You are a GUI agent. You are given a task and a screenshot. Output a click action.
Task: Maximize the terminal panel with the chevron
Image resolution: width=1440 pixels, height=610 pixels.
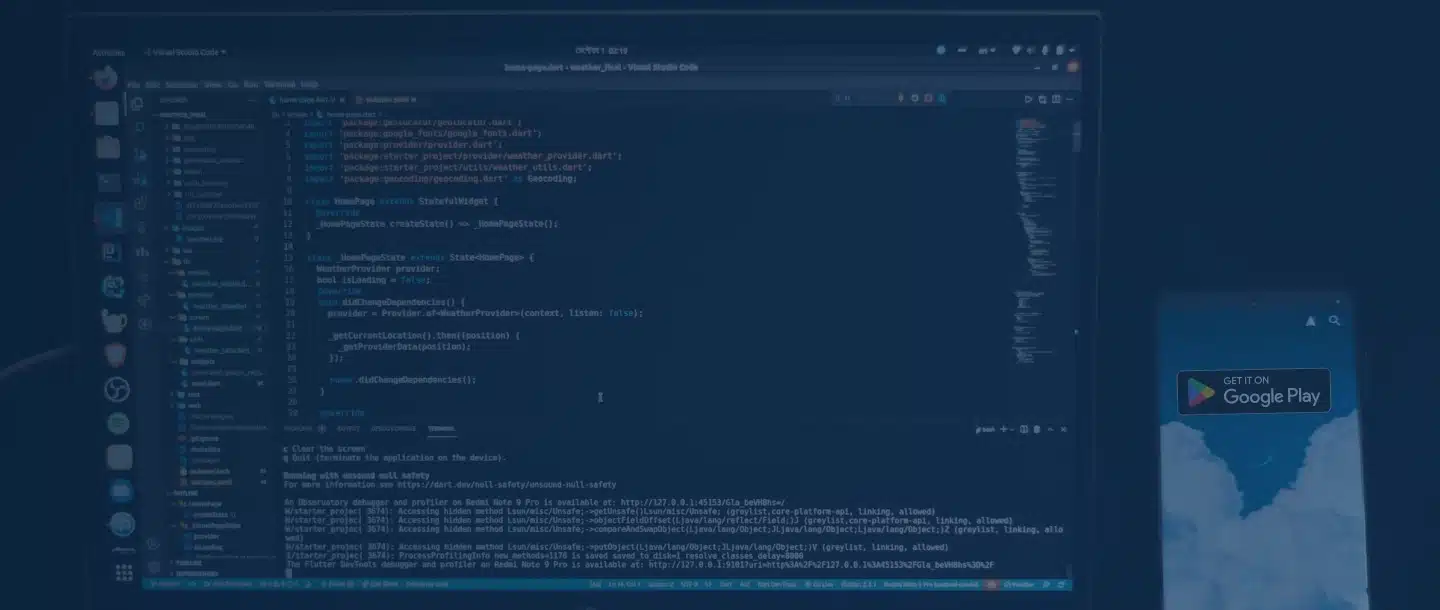pyautogui.click(x=1050, y=429)
